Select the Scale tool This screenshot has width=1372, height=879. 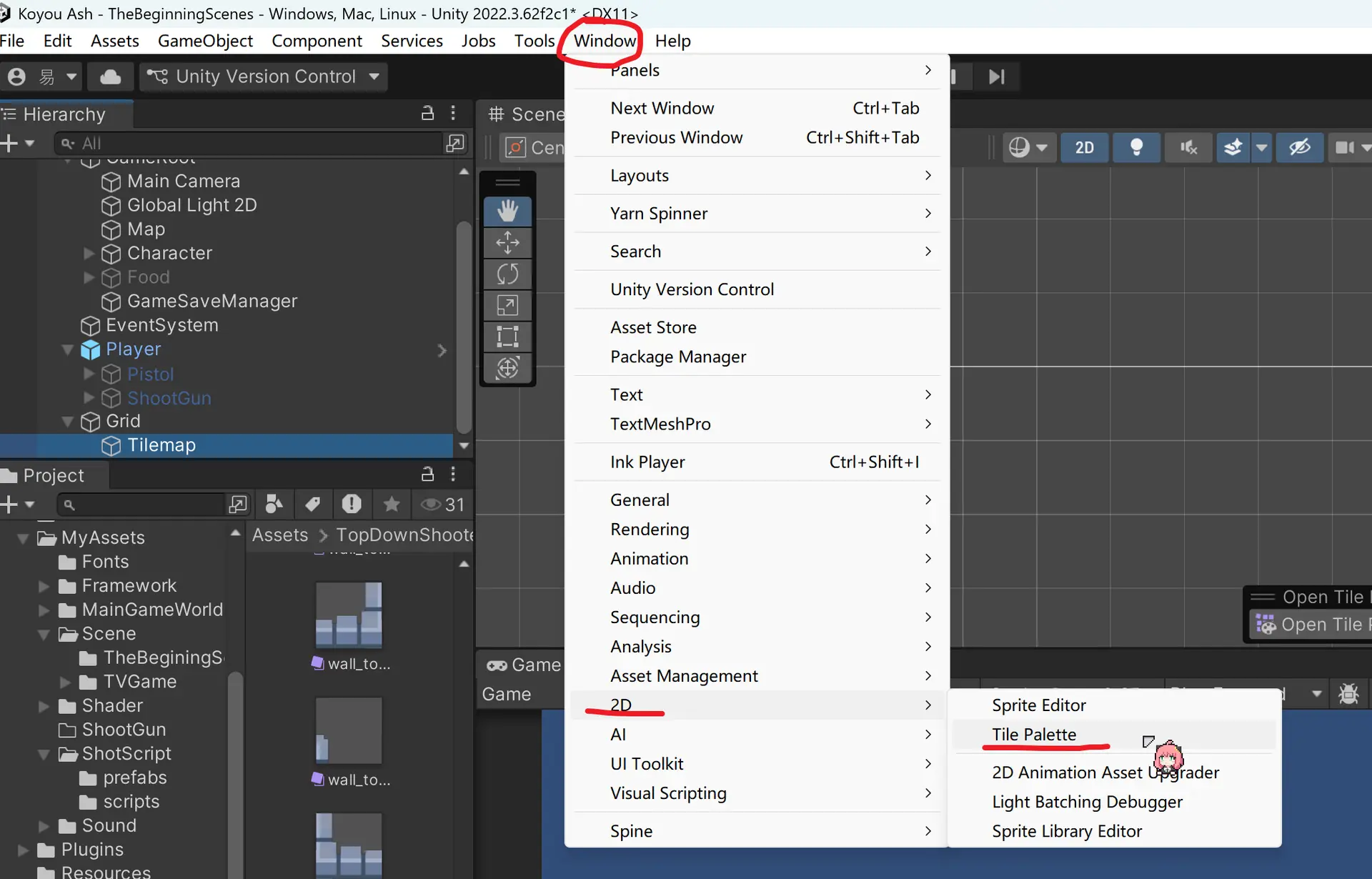tap(507, 305)
